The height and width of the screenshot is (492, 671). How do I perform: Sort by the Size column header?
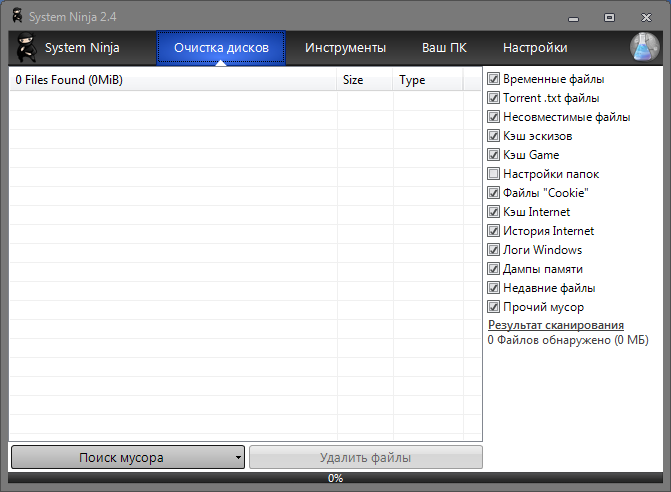click(365, 80)
